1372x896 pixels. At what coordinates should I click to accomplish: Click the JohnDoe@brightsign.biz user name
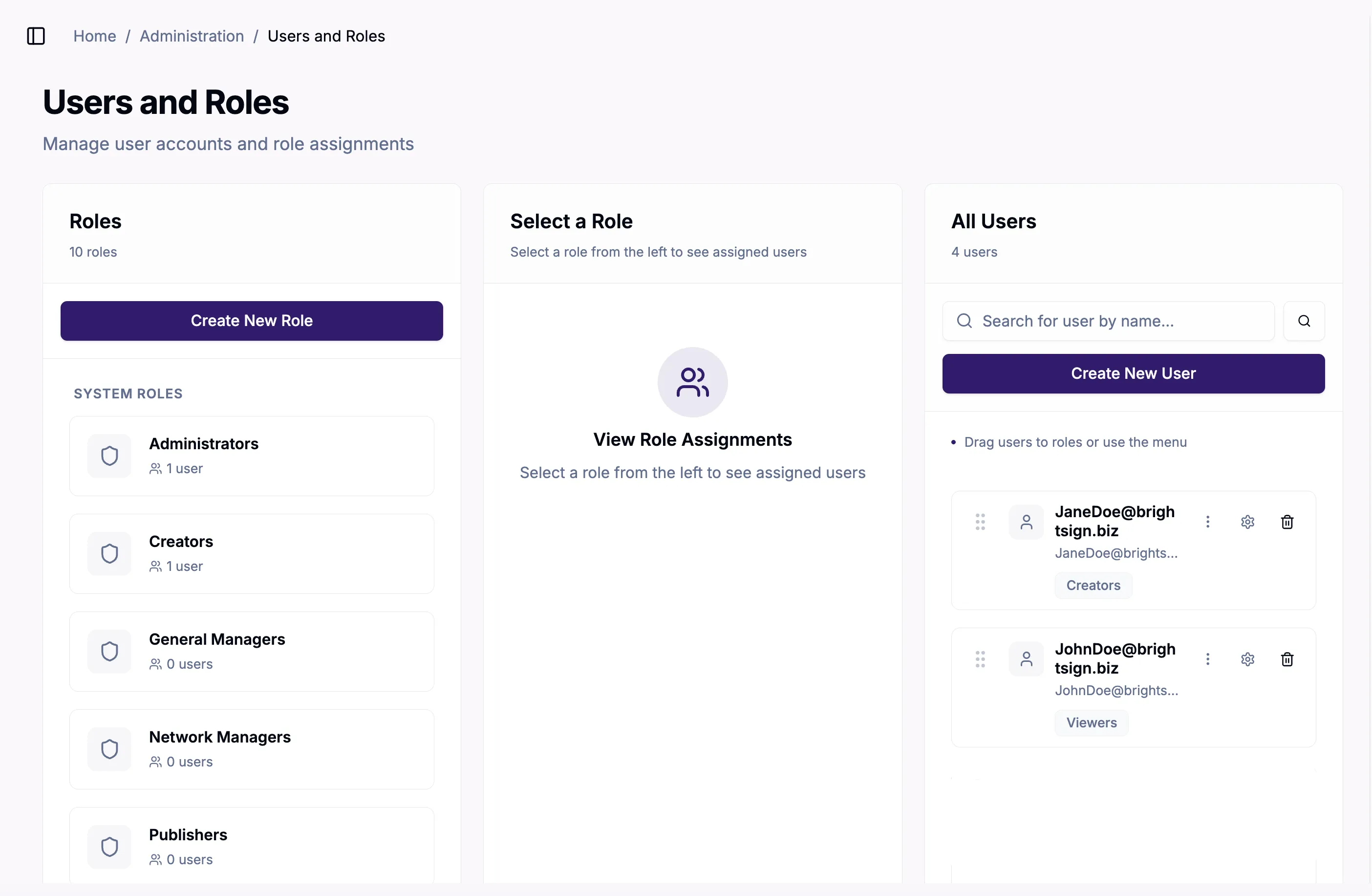click(1115, 658)
